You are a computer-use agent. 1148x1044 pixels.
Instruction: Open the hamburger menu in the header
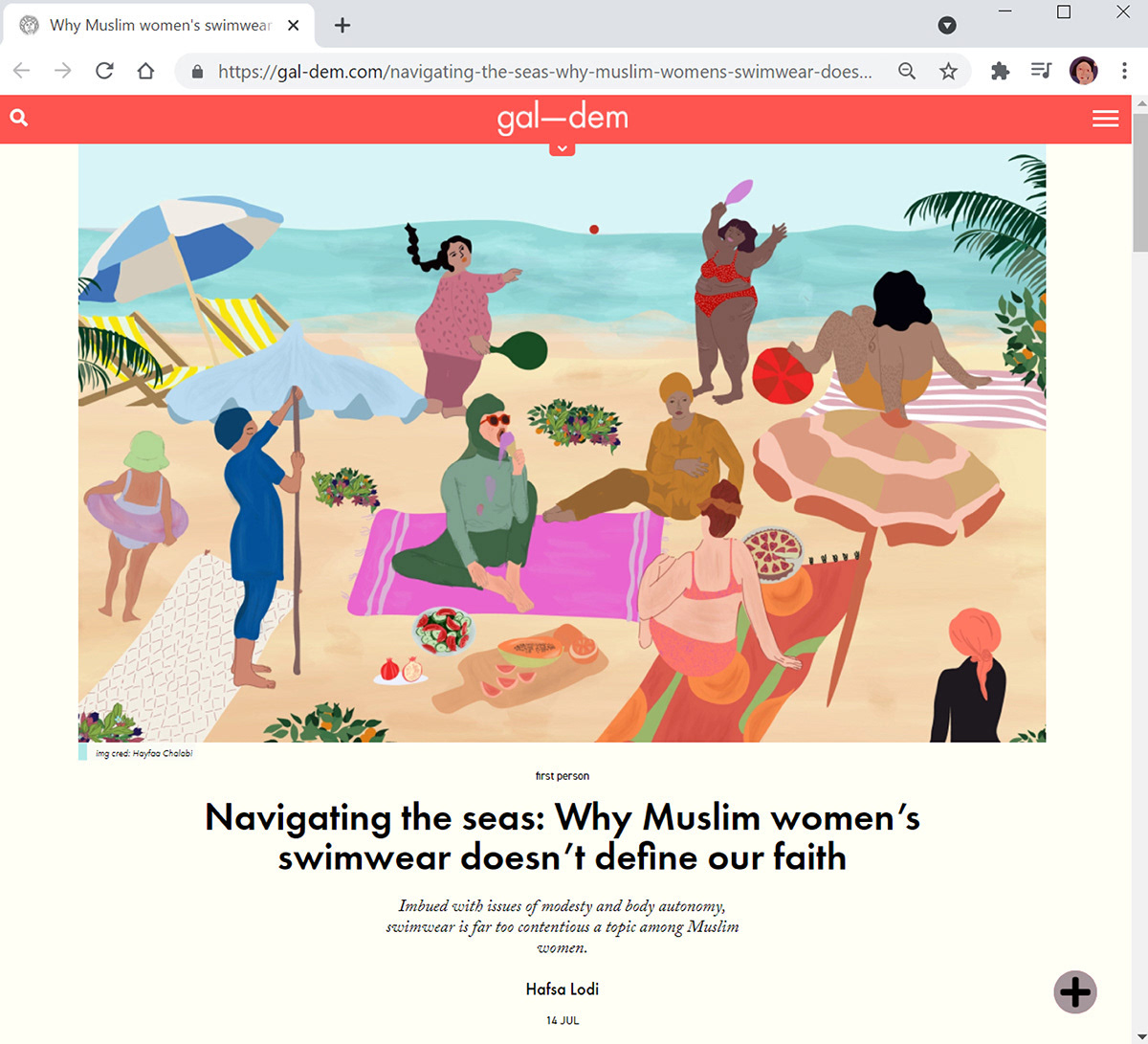click(x=1105, y=119)
